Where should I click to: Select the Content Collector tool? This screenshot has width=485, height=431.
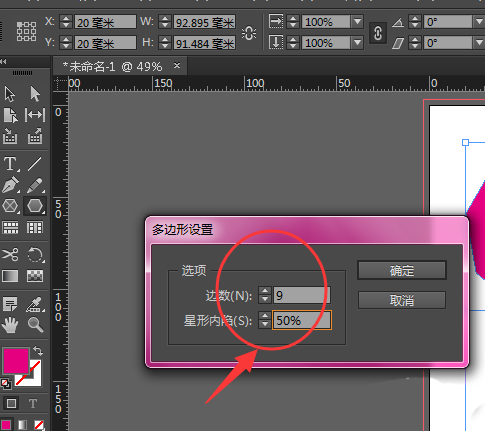pos(10,136)
